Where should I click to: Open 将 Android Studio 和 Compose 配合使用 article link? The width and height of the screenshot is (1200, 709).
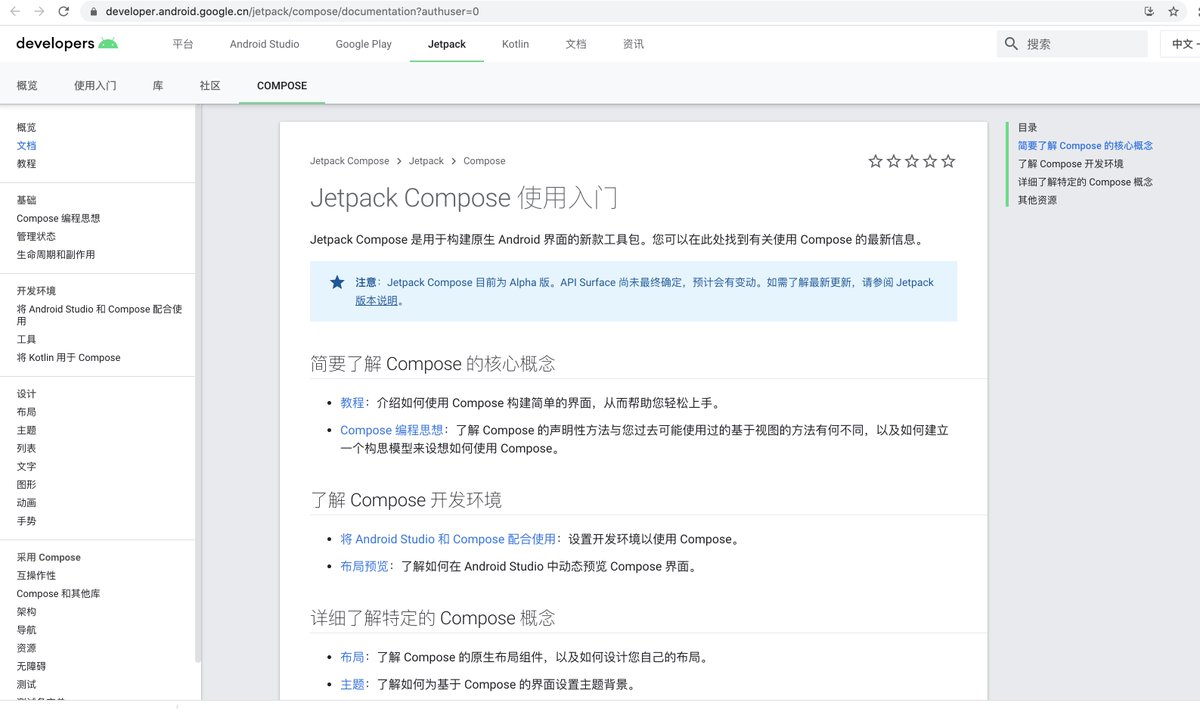[448, 539]
